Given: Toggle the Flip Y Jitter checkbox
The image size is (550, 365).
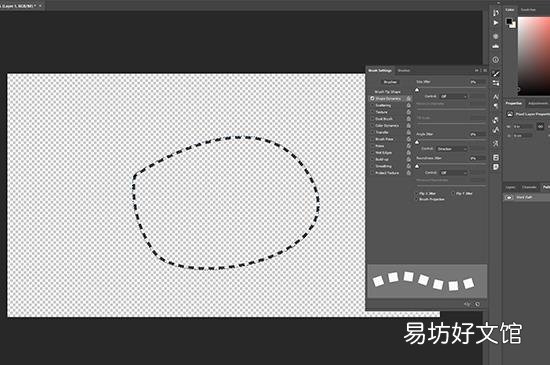Looking at the screenshot, I should click(x=454, y=194).
